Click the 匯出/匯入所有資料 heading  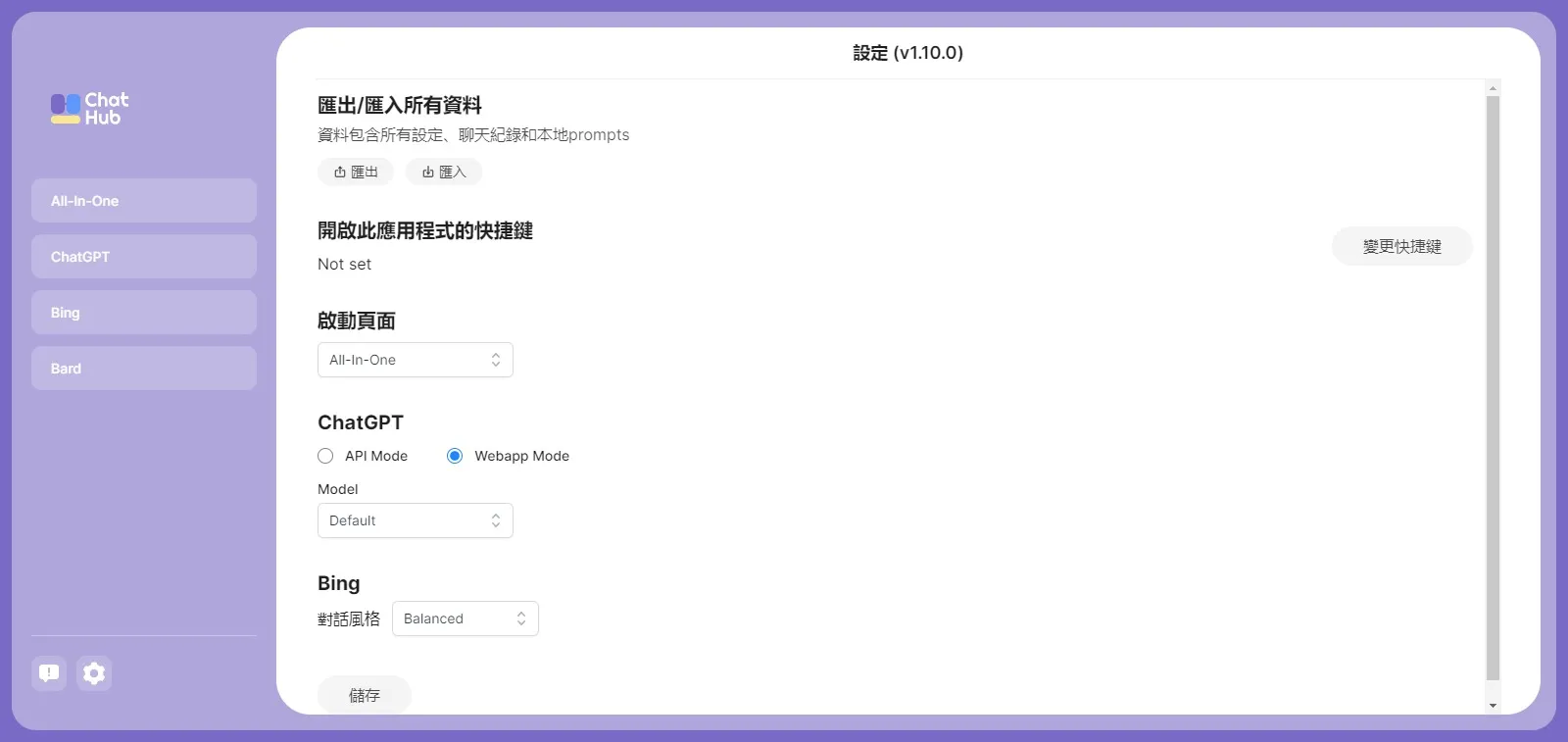400,105
